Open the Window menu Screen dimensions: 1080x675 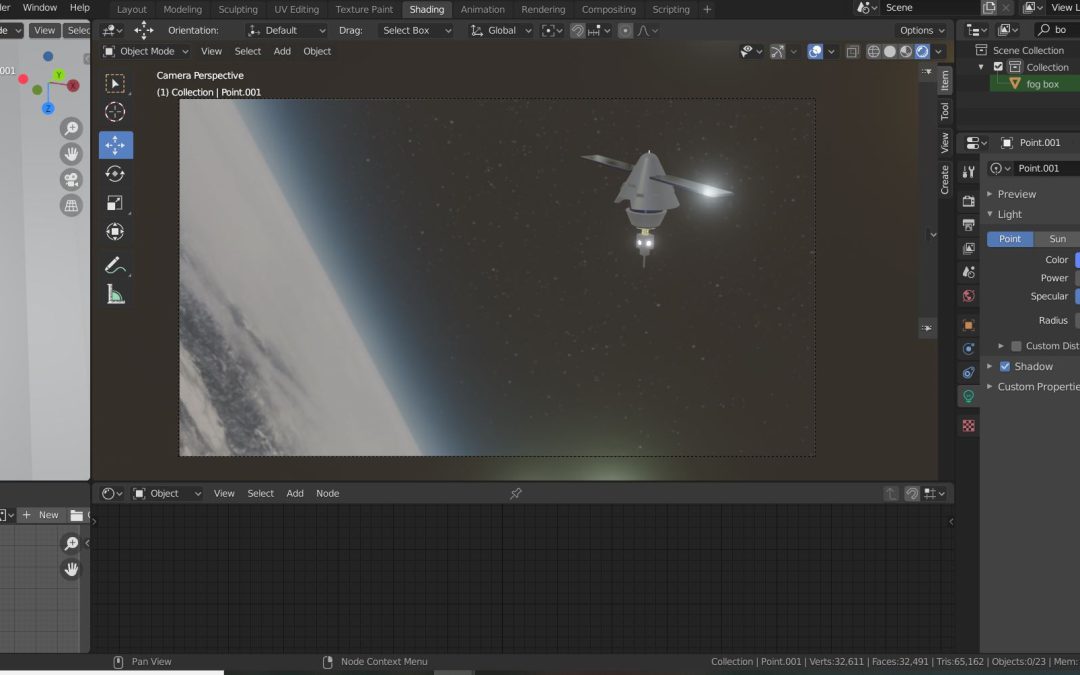point(39,8)
